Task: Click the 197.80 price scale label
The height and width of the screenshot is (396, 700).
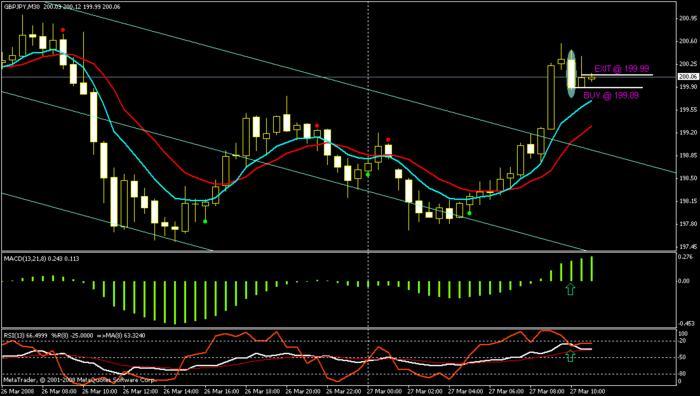Action: pyautogui.click(x=687, y=224)
